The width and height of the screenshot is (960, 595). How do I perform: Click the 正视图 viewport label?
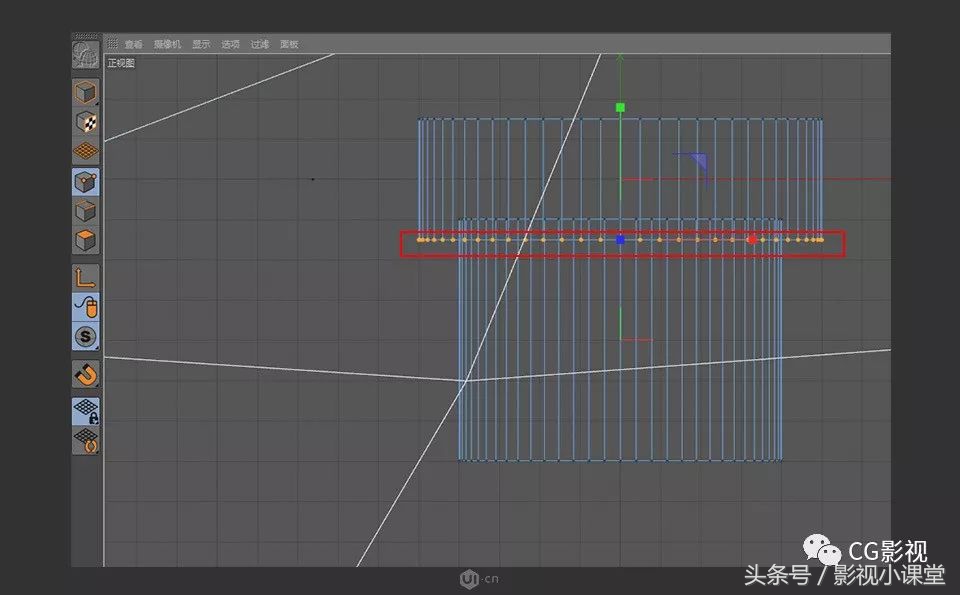pos(119,62)
